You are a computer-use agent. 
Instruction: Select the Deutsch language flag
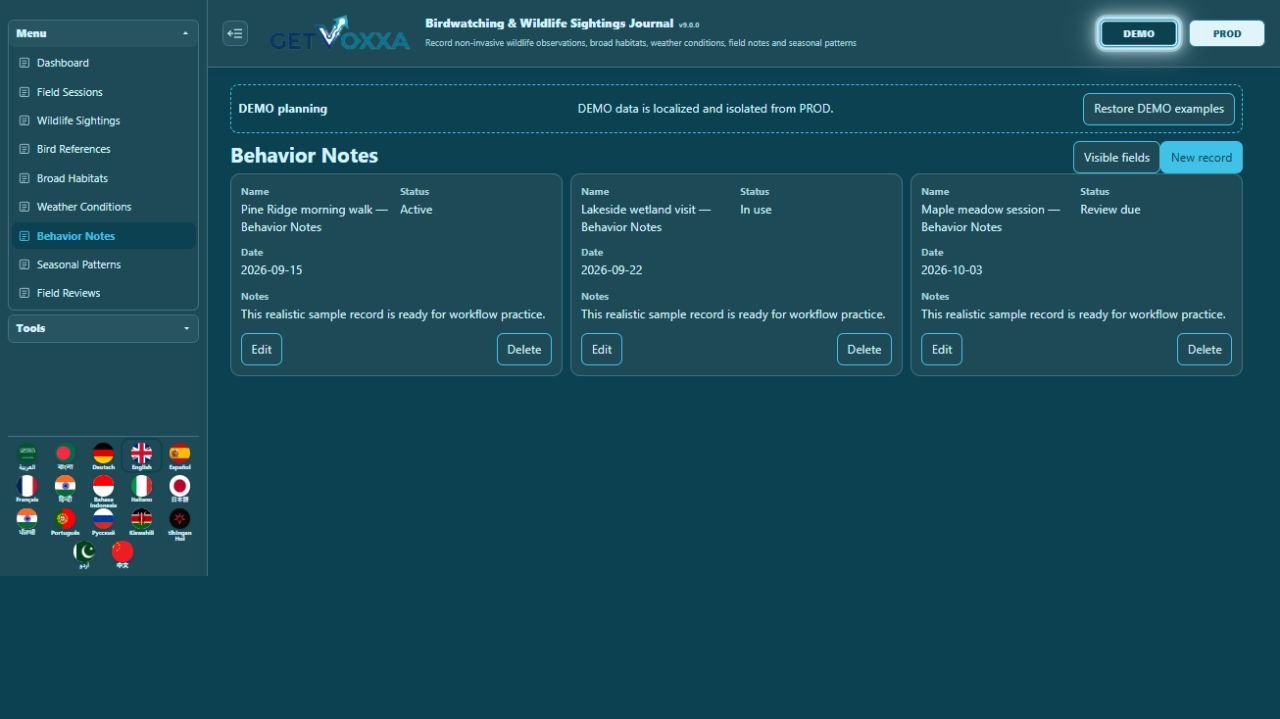(103, 454)
